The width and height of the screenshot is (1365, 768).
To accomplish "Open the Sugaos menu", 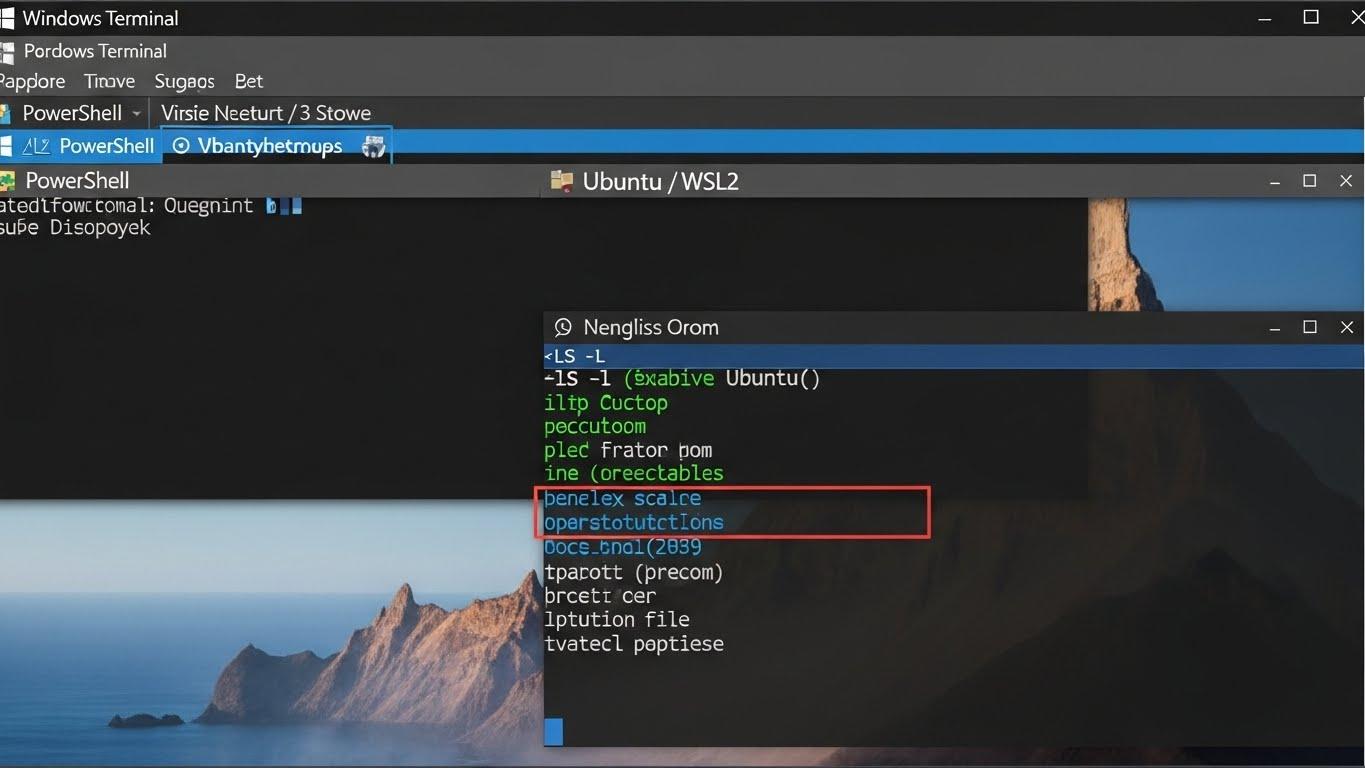I will pyautogui.click(x=184, y=81).
